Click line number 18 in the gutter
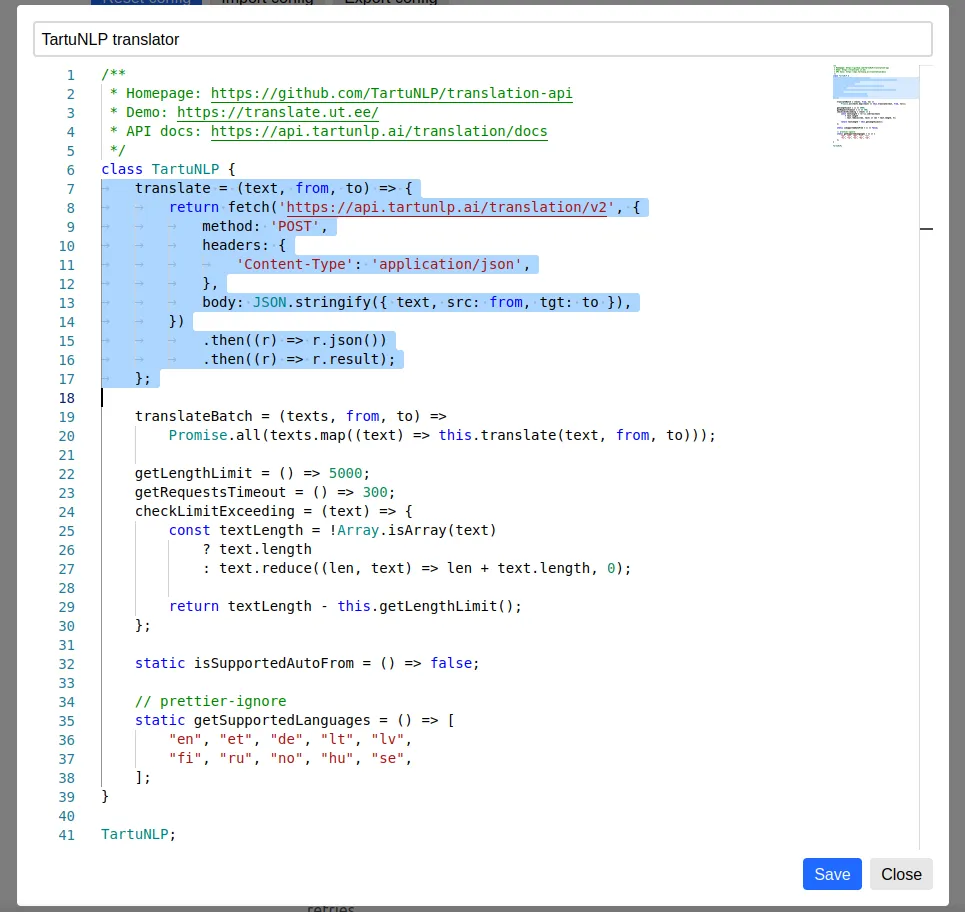Viewport: 965px width, 912px height. 66,398
